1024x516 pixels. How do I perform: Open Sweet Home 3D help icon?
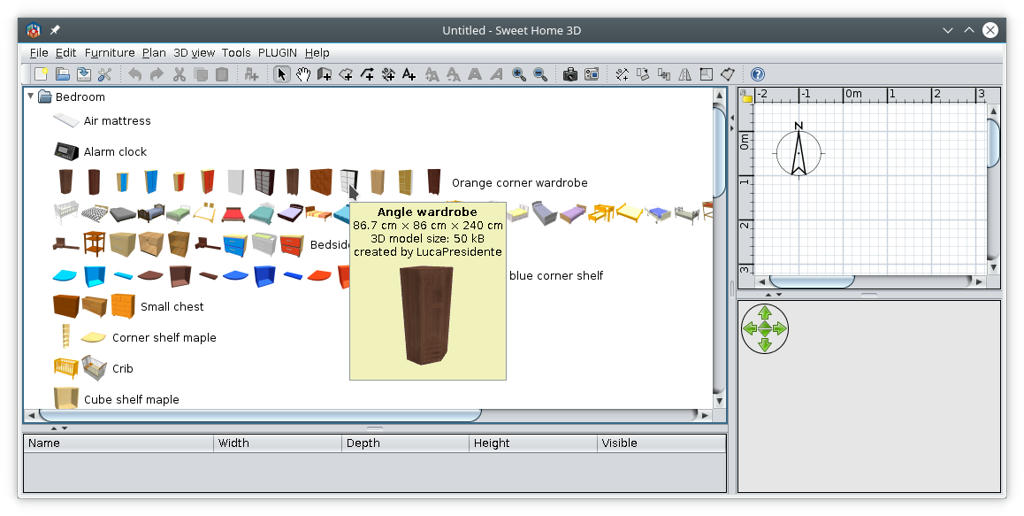[758, 74]
